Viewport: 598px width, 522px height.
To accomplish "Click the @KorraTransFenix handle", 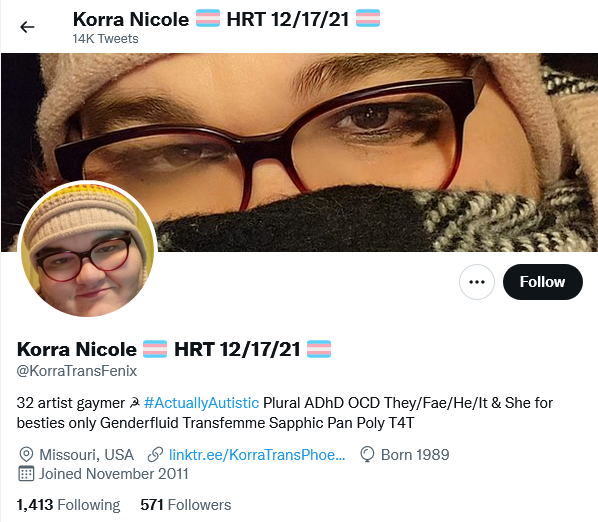I will (x=77, y=371).
